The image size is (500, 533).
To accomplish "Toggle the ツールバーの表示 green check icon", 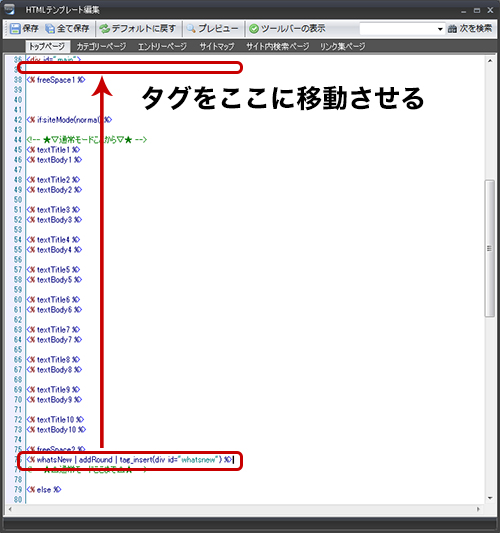I will tap(254, 29).
